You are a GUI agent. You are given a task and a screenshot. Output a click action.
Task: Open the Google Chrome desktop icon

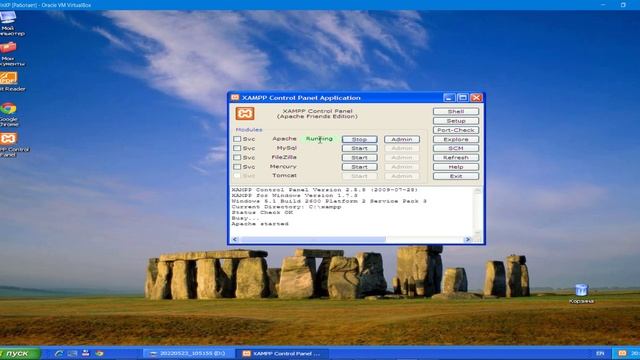pyautogui.click(x=8, y=109)
